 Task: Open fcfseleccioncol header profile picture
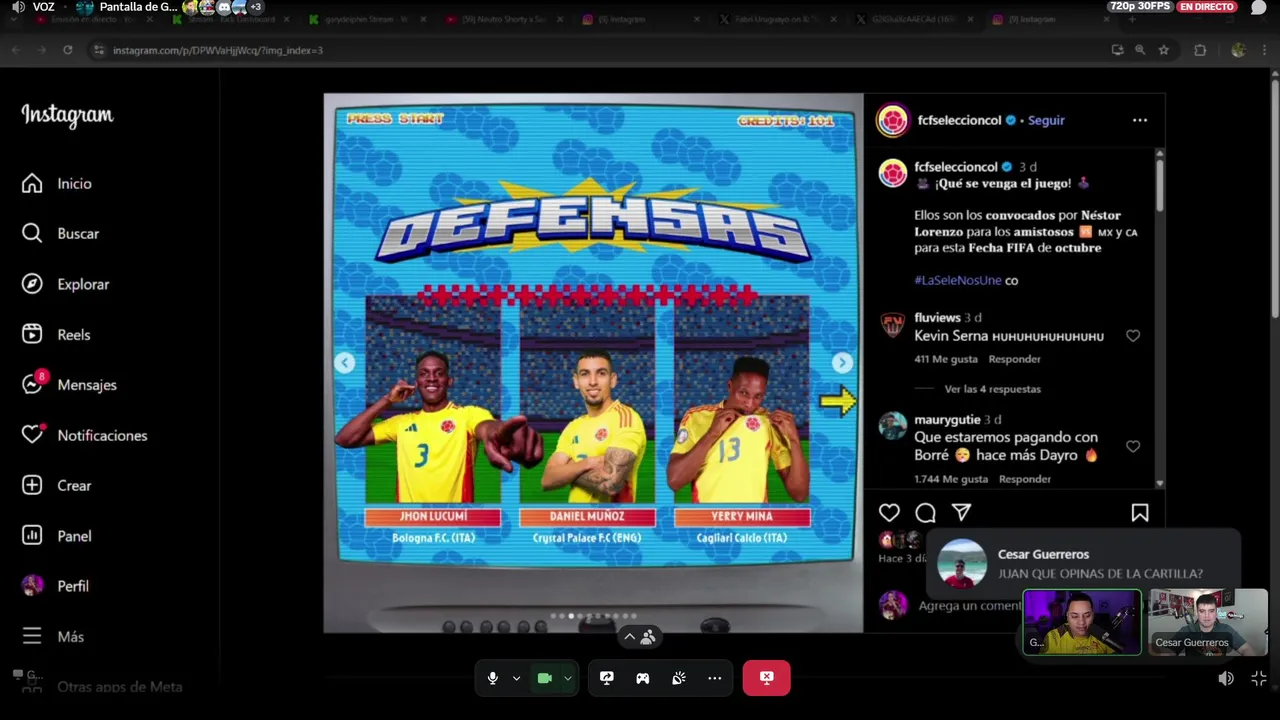coord(892,120)
